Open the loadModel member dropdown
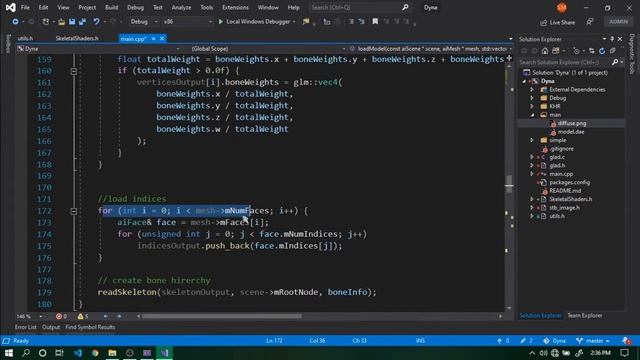Viewport: 640px width, 360px height. [x=431, y=49]
